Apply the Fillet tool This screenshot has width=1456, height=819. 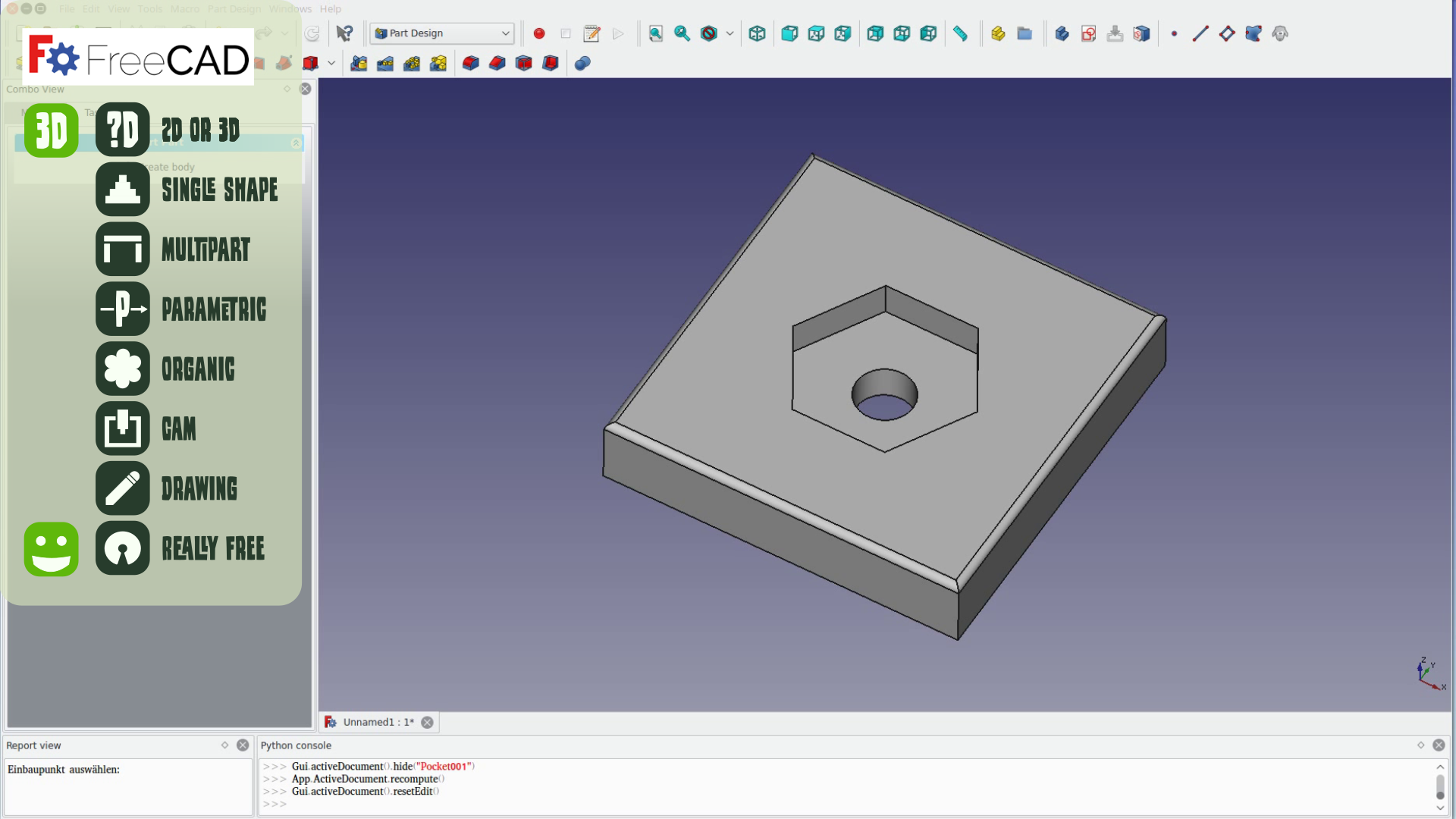(x=471, y=63)
